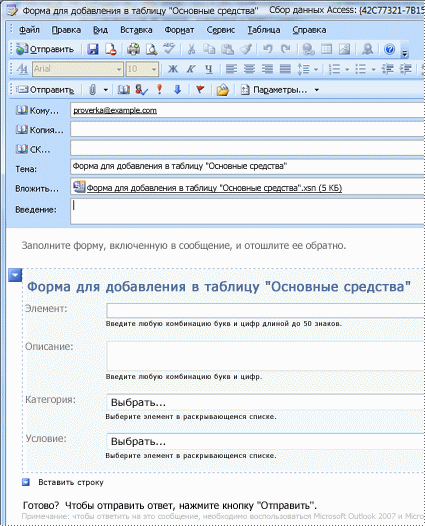This screenshot has height=526, width=425.
Task: Click the Insert Picture icon
Action: [x=344, y=49]
